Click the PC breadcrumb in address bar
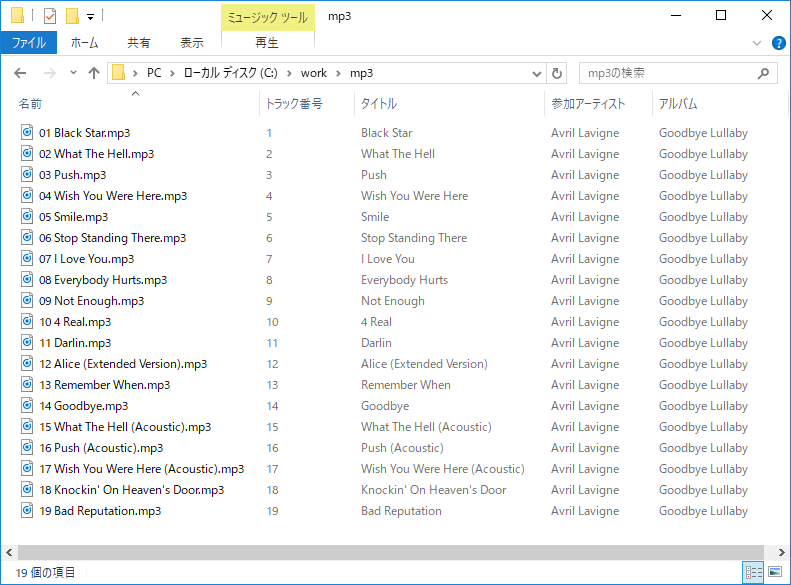Screen dimensions: 791x585 154,73
